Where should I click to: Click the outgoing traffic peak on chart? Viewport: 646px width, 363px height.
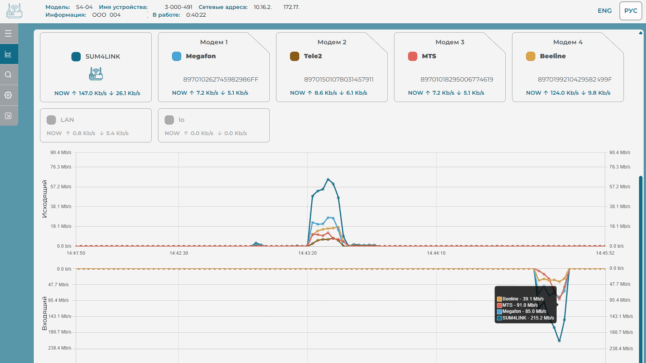tap(328, 179)
